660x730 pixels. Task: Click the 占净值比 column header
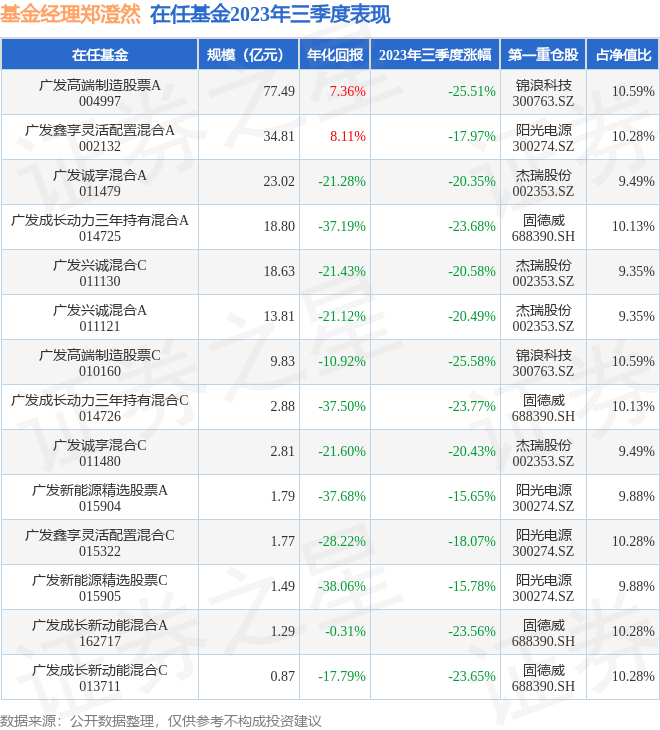coord(622,55)
